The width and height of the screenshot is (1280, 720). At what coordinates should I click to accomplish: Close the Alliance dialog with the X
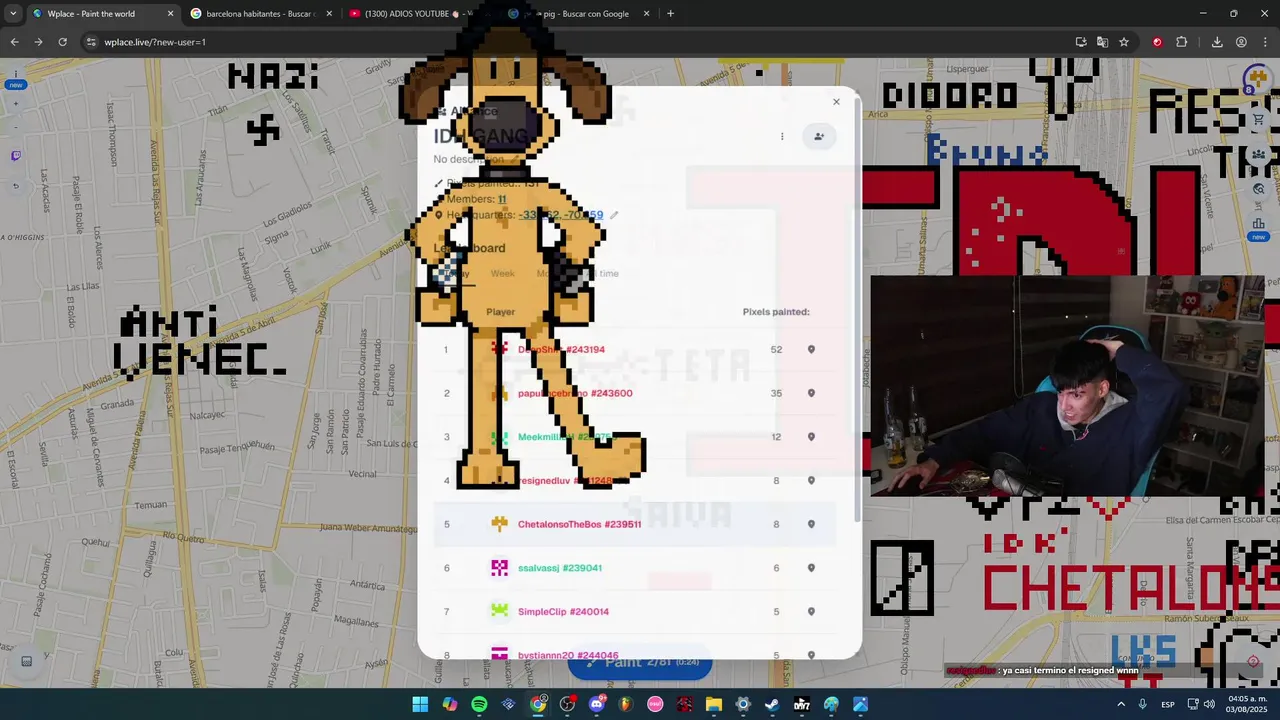[836, 101]
